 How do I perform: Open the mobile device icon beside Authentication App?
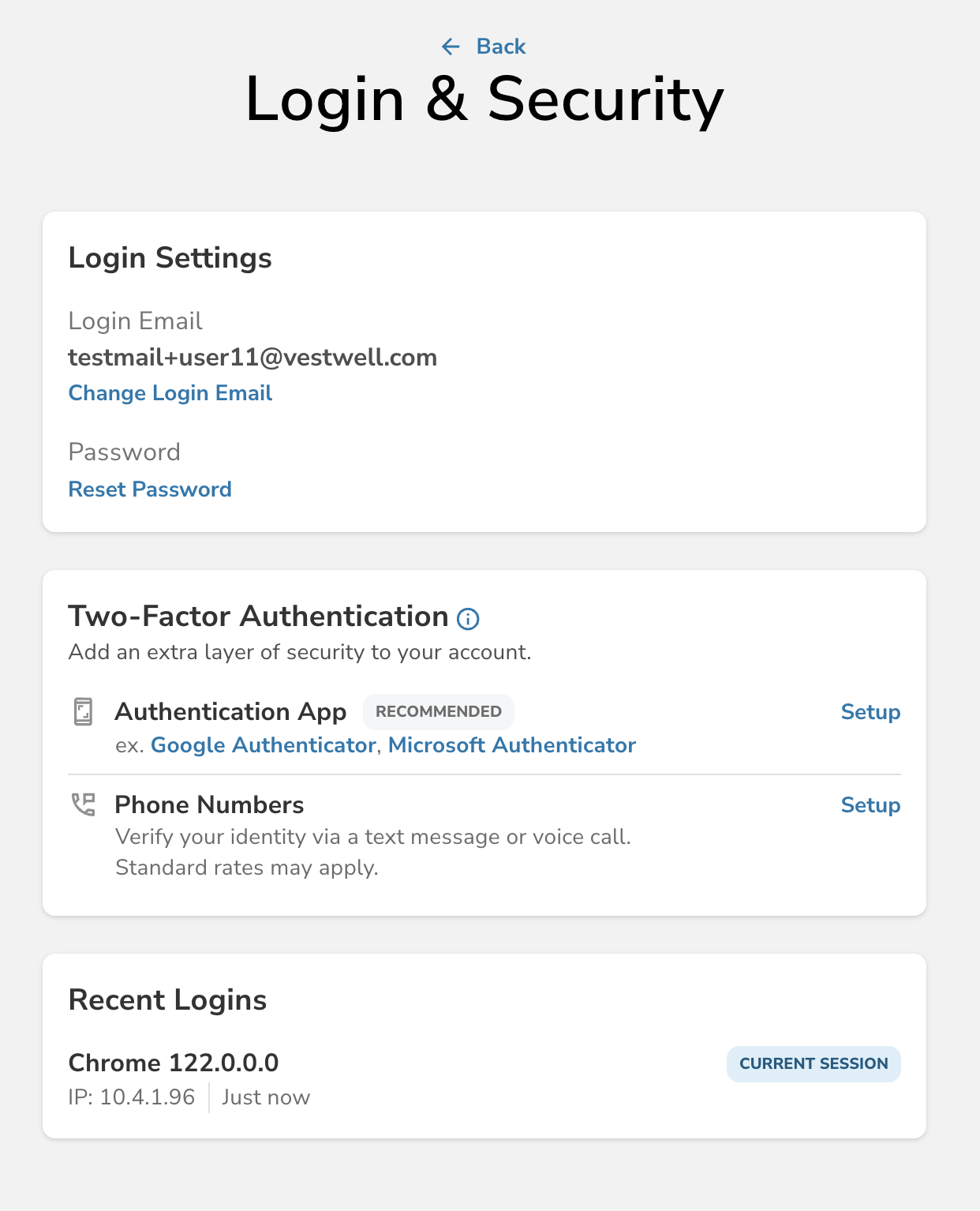pyautogui.click(x=83, y=710)
